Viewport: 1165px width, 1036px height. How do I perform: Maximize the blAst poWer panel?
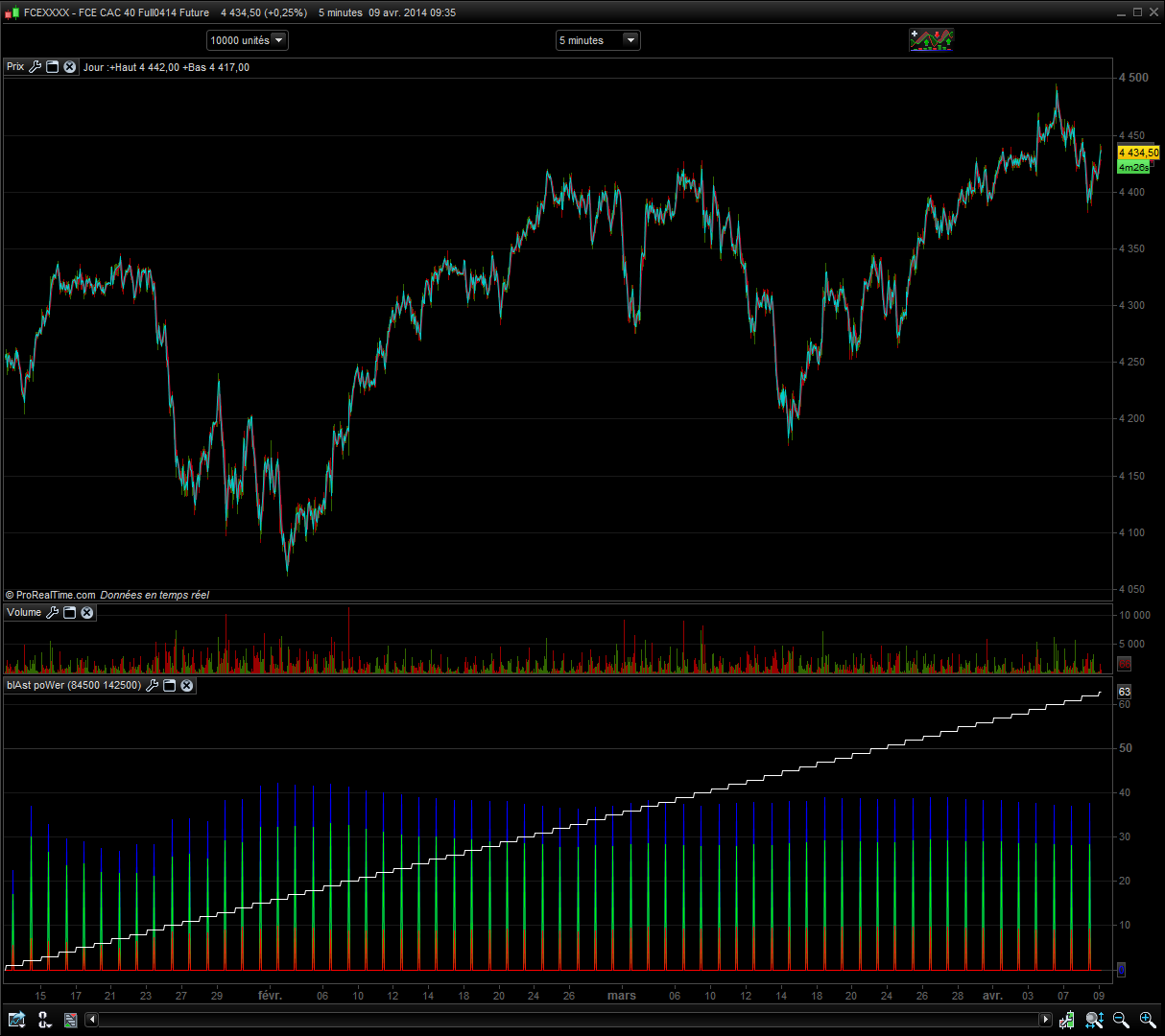[x=170, y=685]
